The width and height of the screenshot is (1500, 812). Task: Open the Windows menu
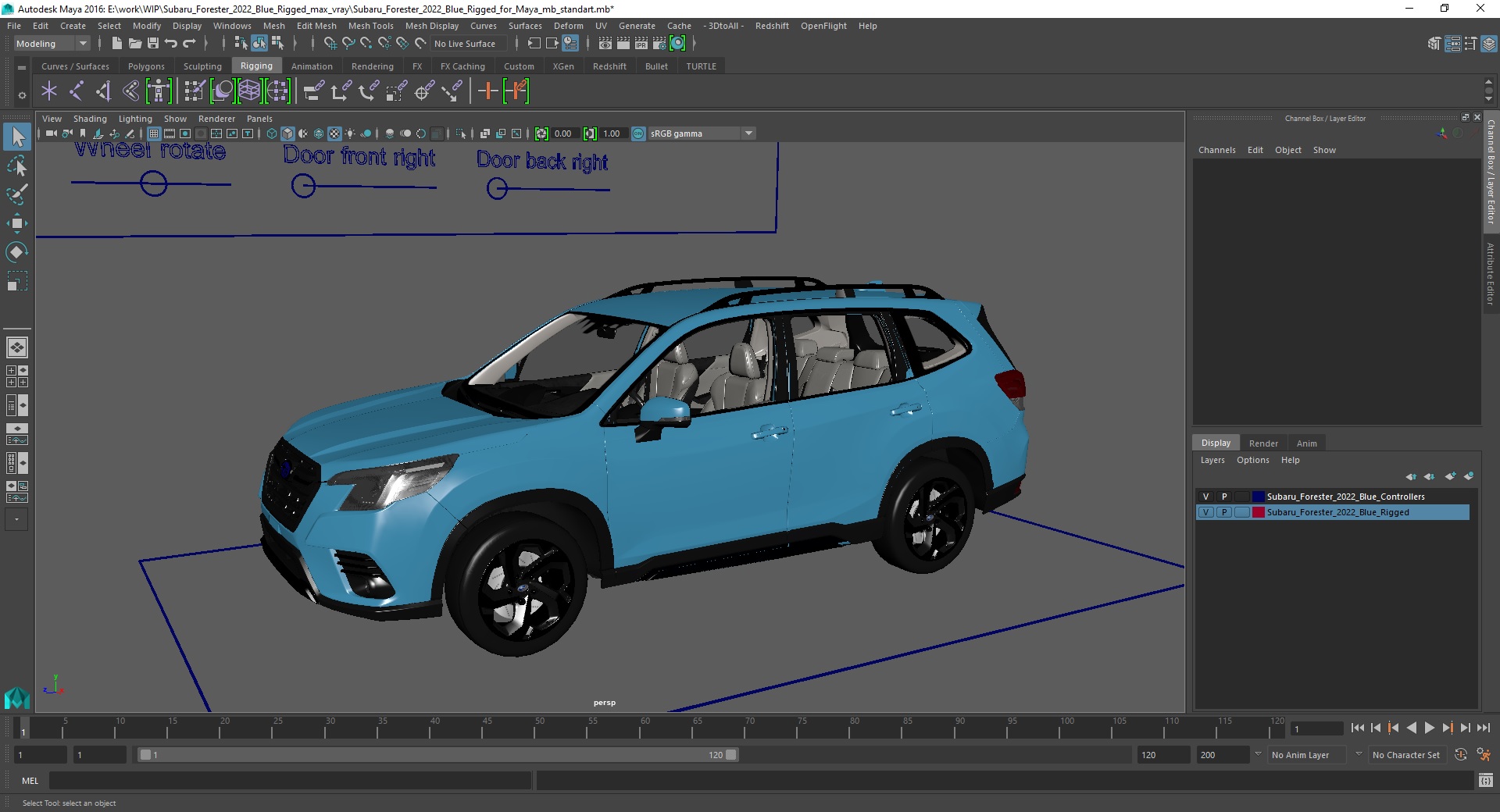232,26
